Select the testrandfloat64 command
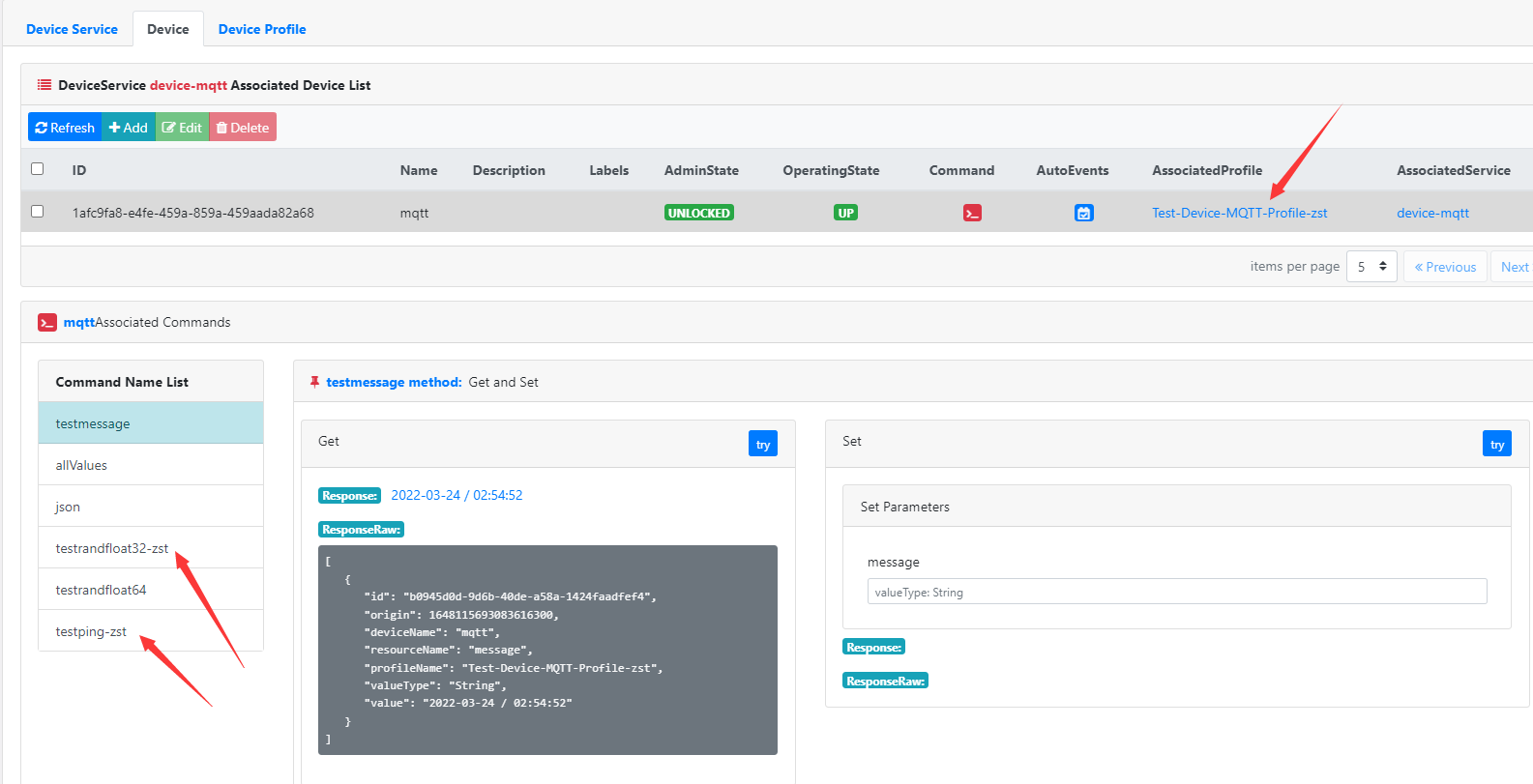This screenshot has width=1533, height=784. pos(151,590)
